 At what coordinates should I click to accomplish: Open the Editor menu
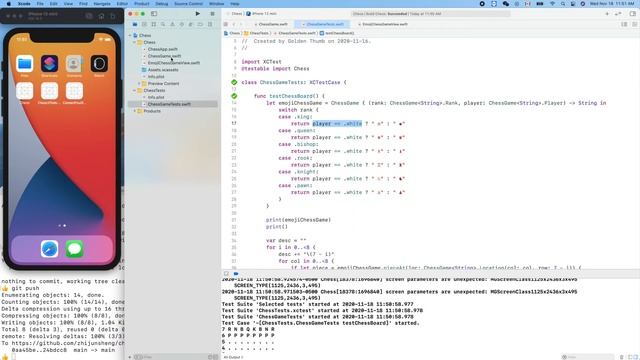pos(122,4)
